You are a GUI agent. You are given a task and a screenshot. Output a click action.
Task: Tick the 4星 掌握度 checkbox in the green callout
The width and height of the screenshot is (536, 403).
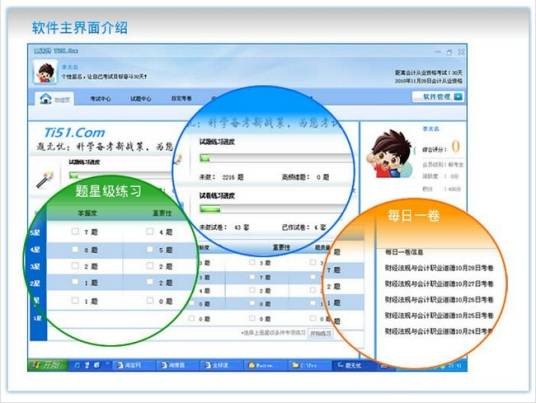click(x=75, y=250)
